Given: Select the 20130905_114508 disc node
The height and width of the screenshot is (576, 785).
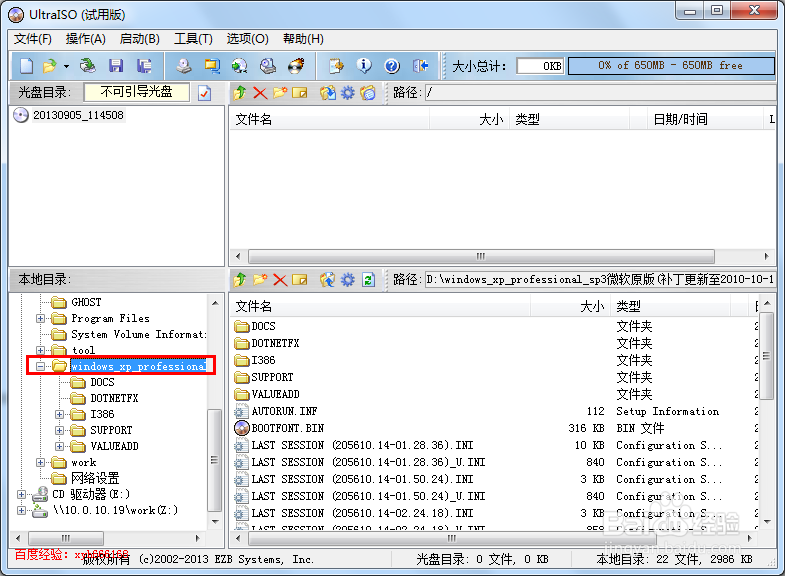Looking at the screenshot, I should click(x=78, y=115).
